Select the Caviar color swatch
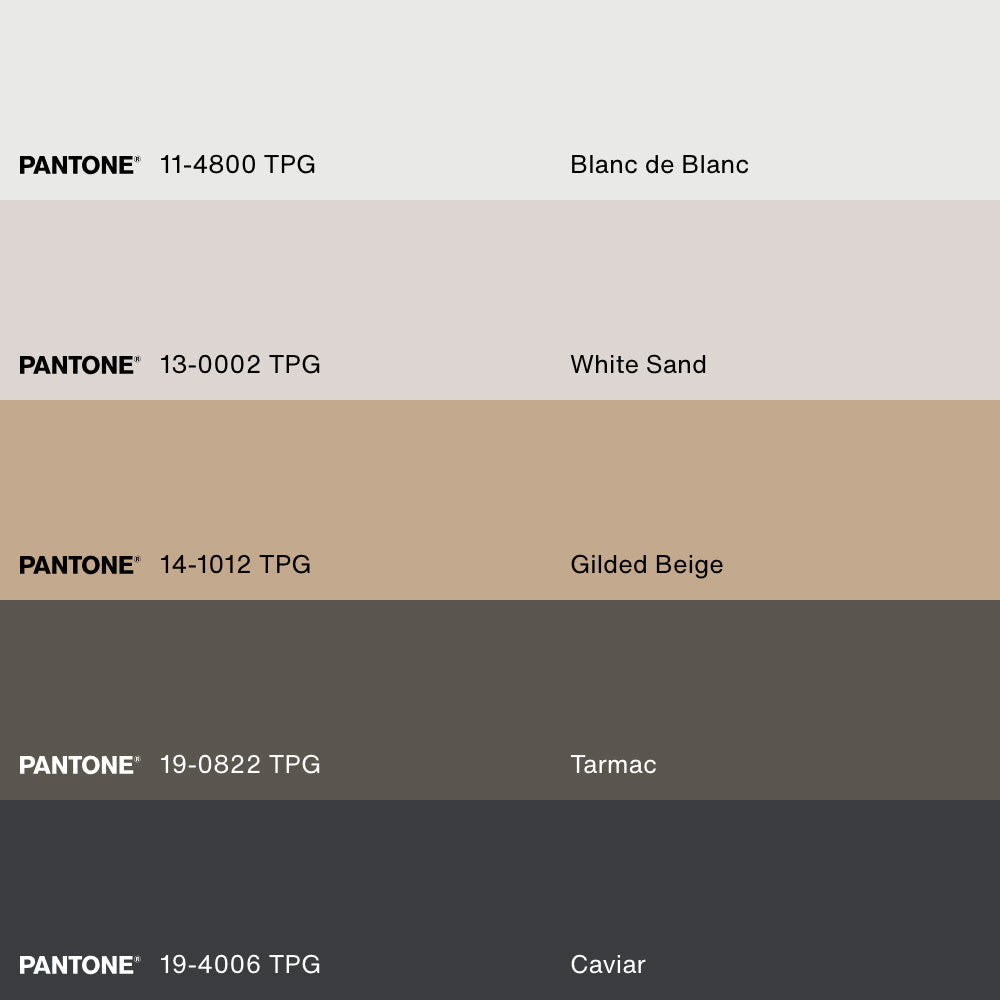Image resolution: width=1000 pixels, height=1000 pixels. click(500, 880)
